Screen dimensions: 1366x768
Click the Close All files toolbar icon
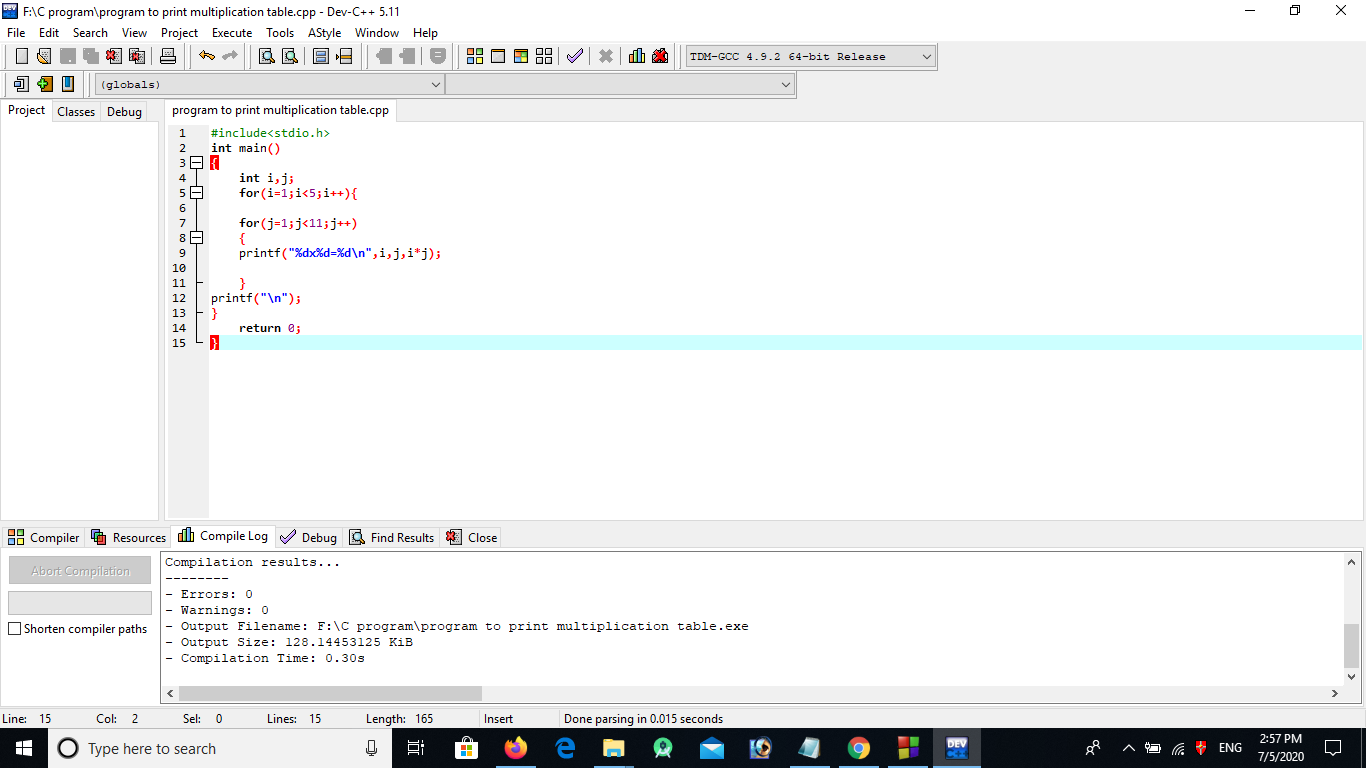point(137,56)
